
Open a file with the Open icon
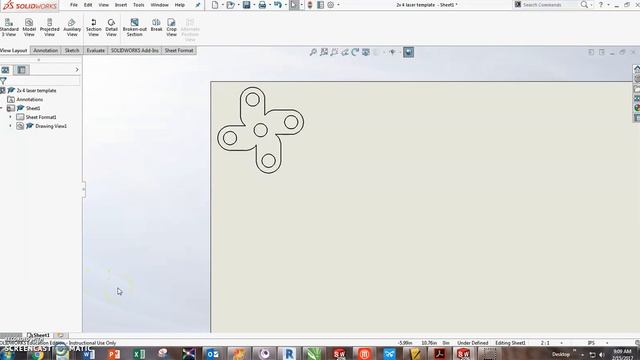(x=230, y=5)
